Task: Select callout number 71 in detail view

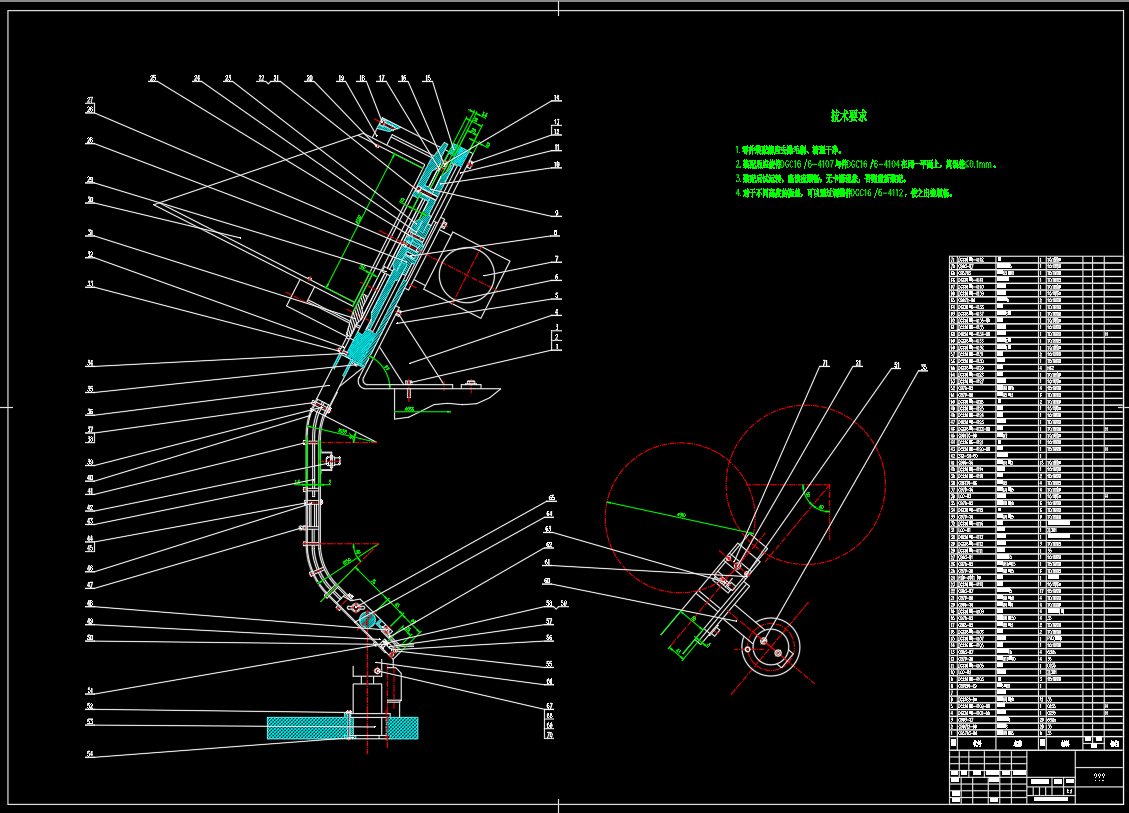Action: (826, 365)
